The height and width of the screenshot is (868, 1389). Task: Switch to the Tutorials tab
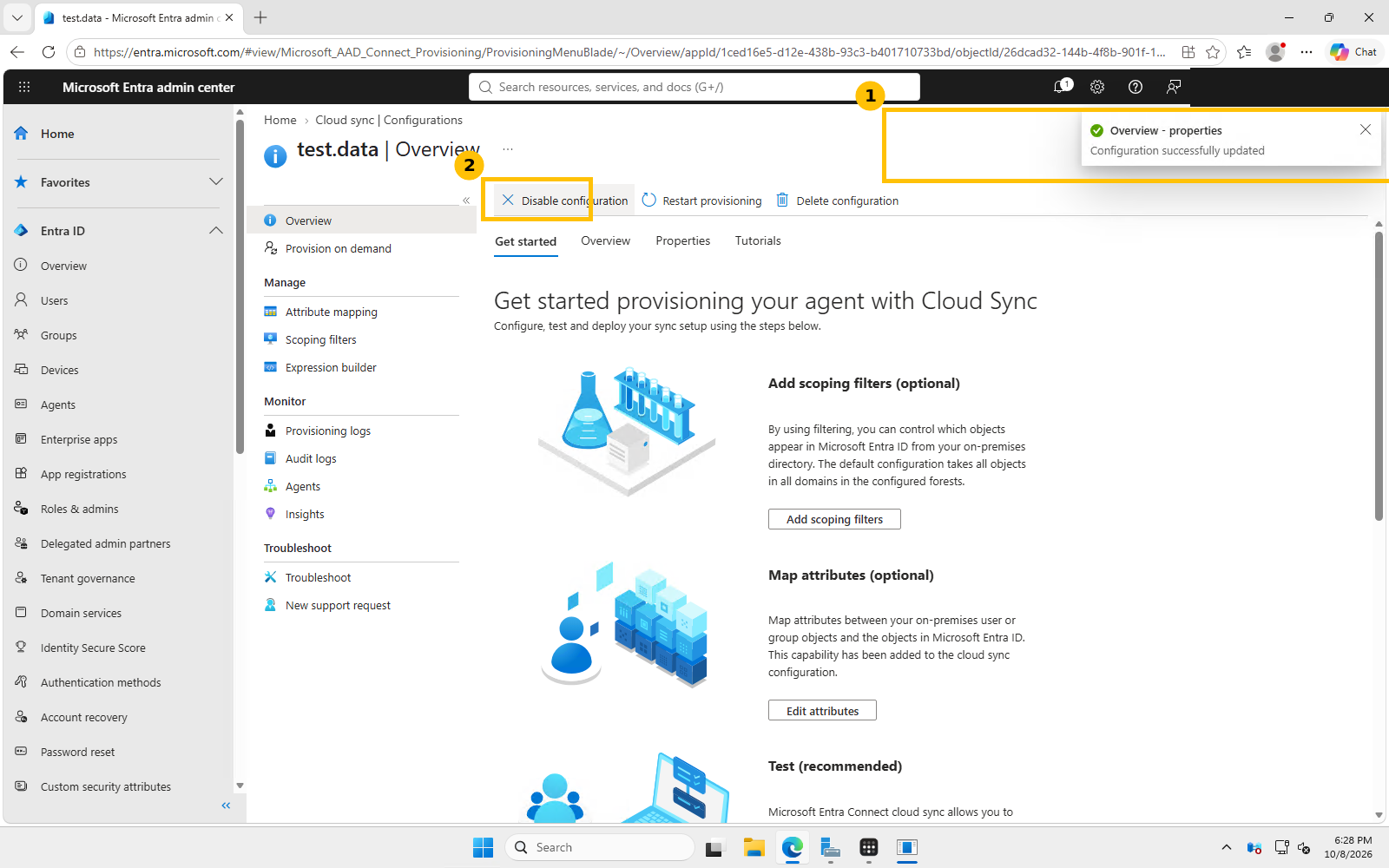point(758,240)
